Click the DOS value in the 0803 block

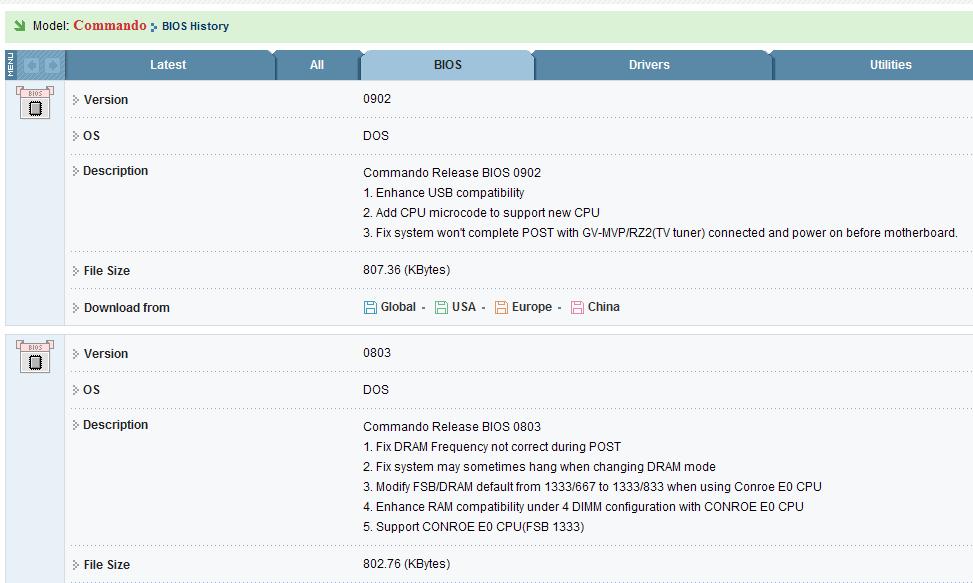(x=375, y=390)
